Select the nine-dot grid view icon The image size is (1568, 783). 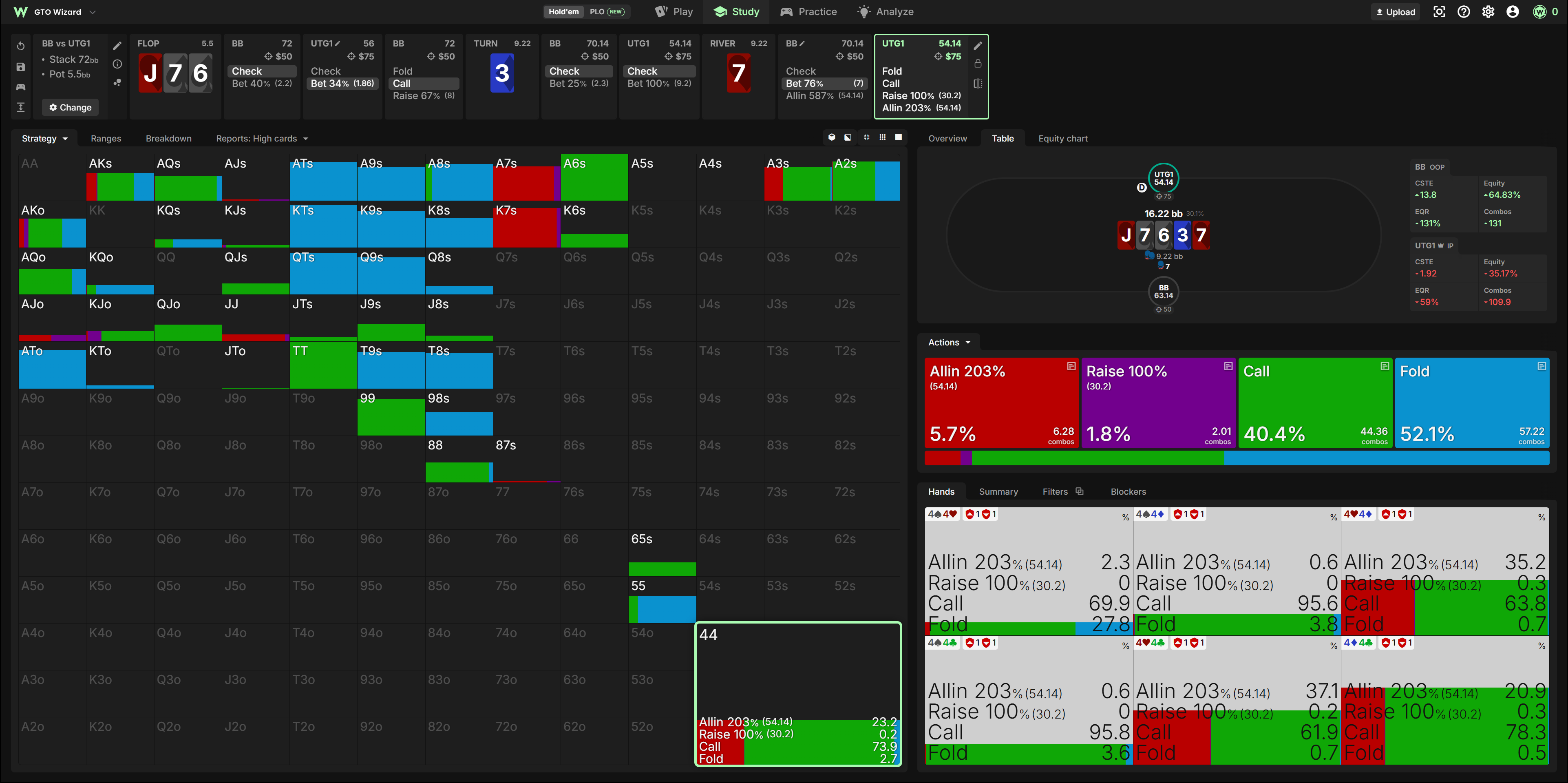click(883, 137)
